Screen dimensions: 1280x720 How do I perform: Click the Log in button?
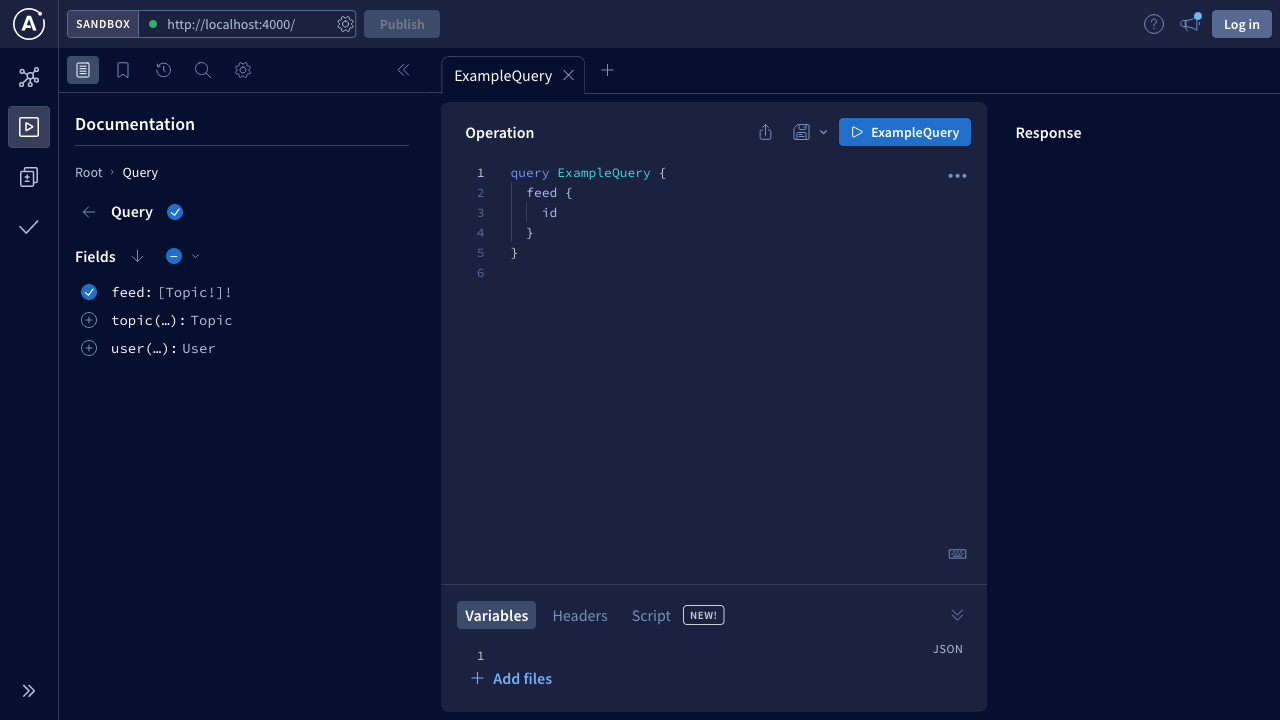click(1242, 24)
